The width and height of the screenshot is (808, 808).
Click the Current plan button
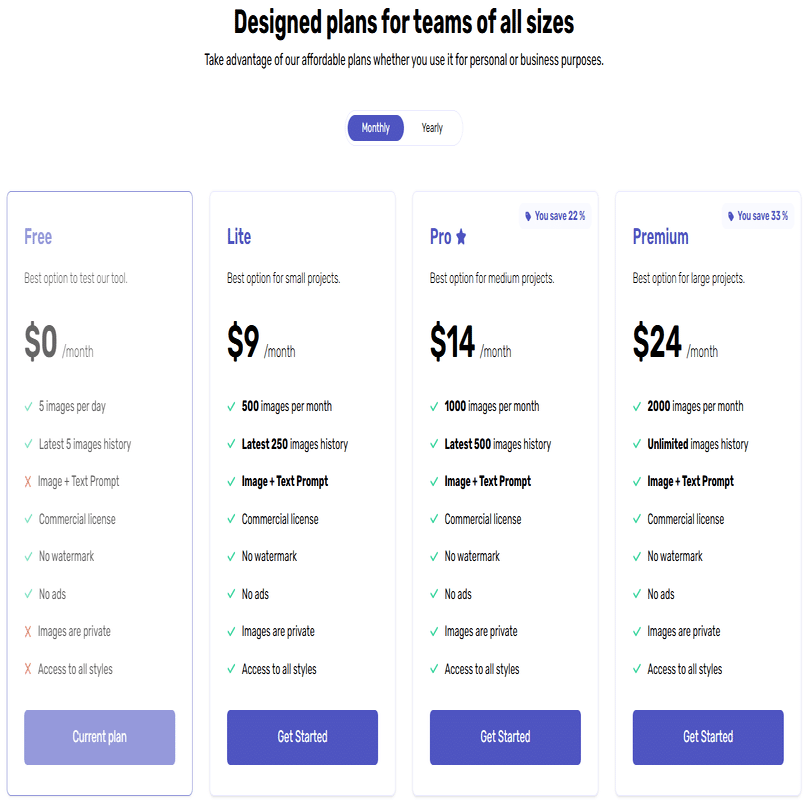point(100,737)
